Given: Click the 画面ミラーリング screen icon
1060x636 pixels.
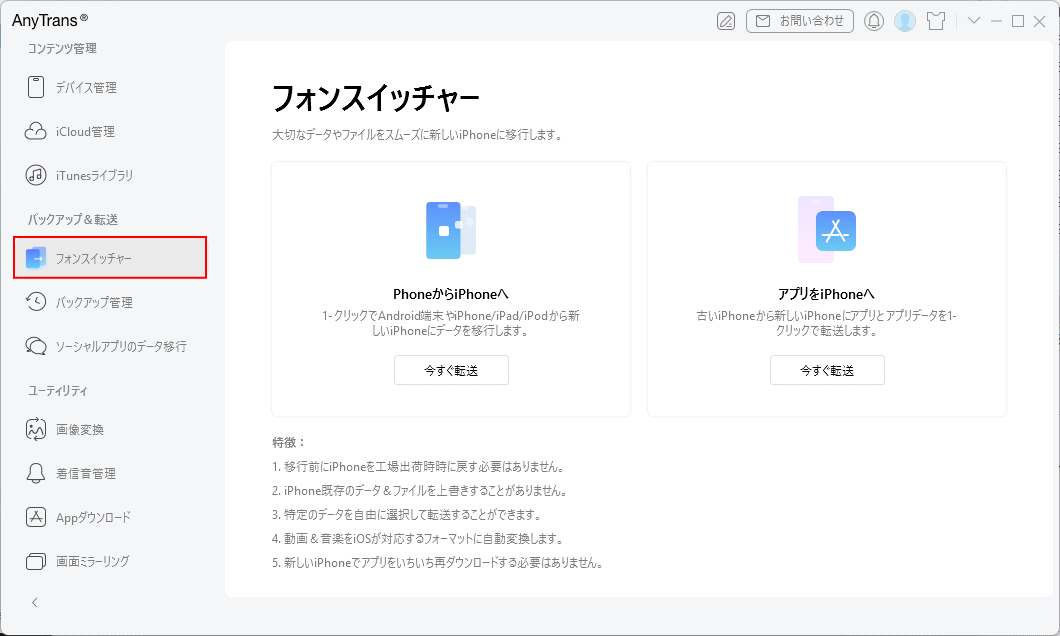Looking at the screenshot, I should 36,561.
